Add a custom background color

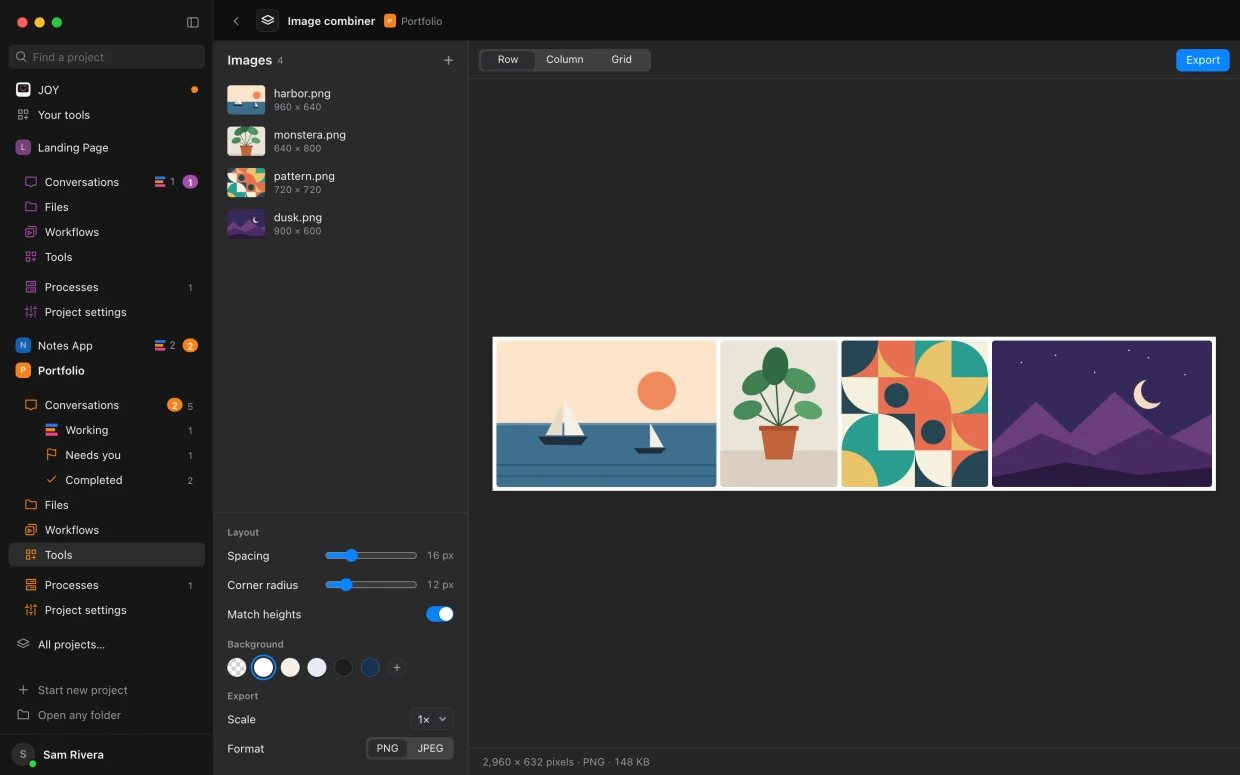[x=397, y=667]
